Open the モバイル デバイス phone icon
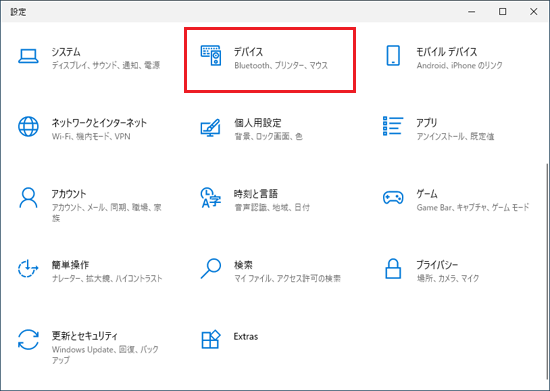This screenshot has height=391, width=550. [x=393, y=55]
